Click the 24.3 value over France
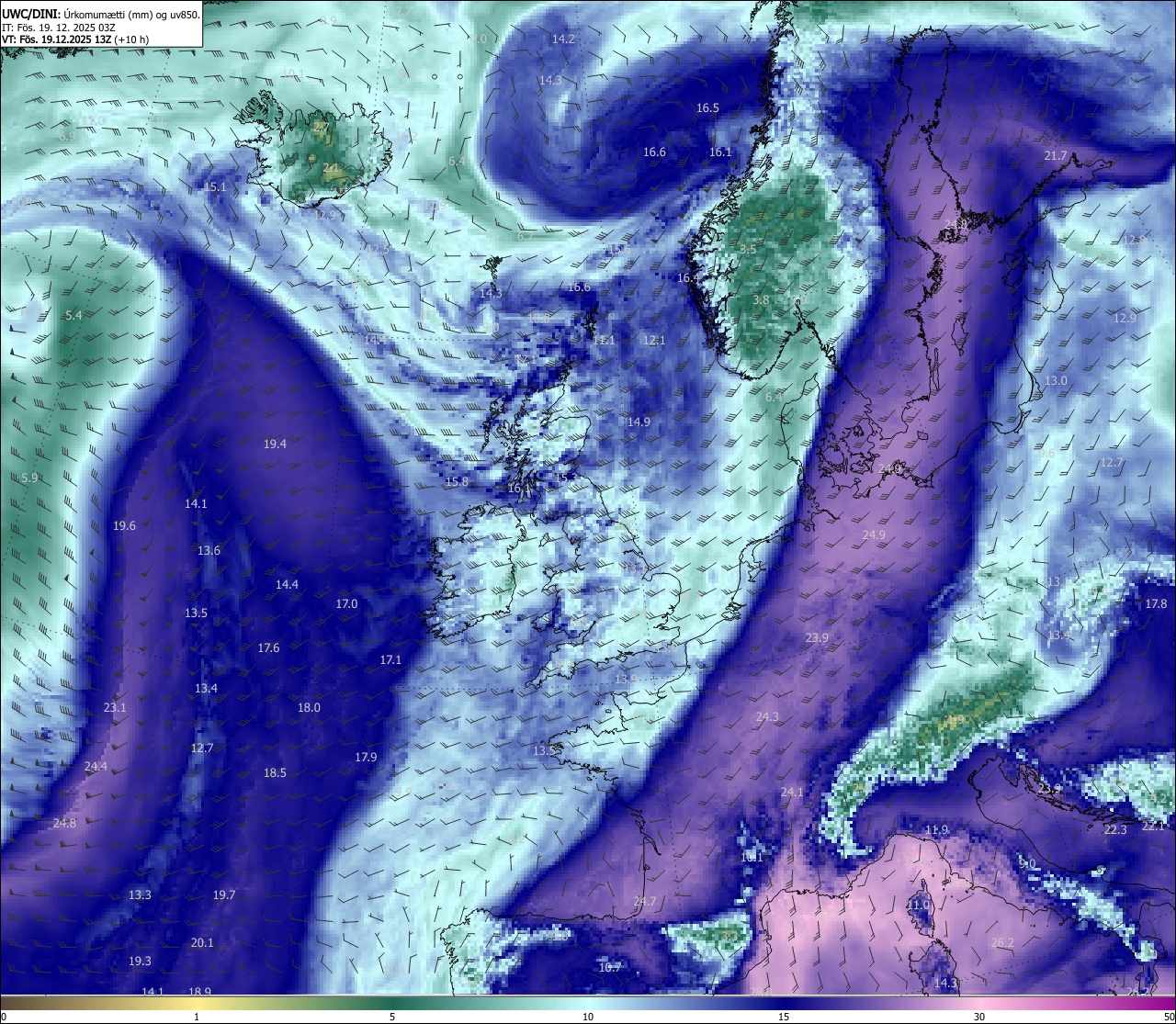The height and width of the screenshot is (1024, 1176). point(767,716)
